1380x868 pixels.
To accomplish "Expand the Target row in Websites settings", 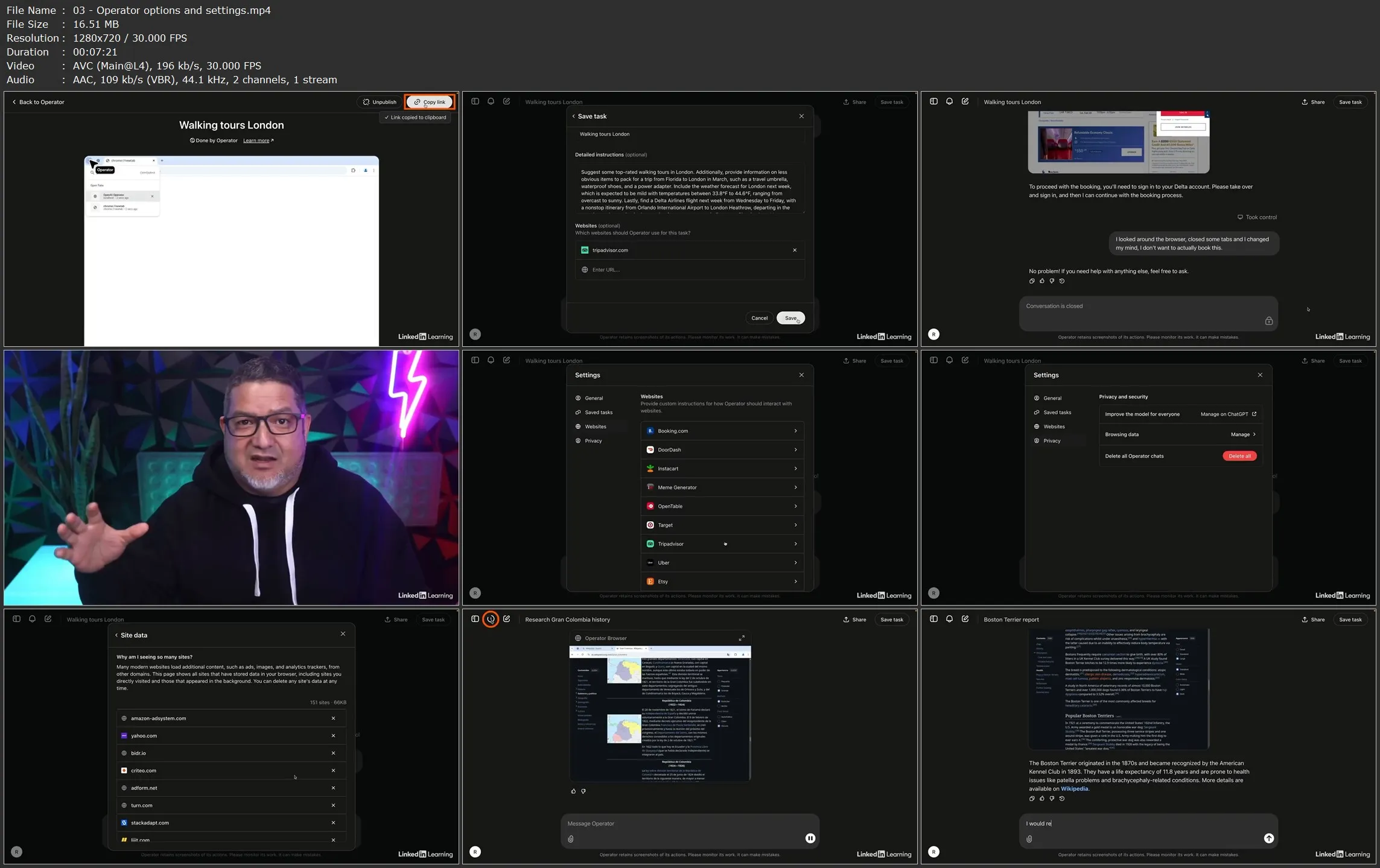I will tap(722, 525).
